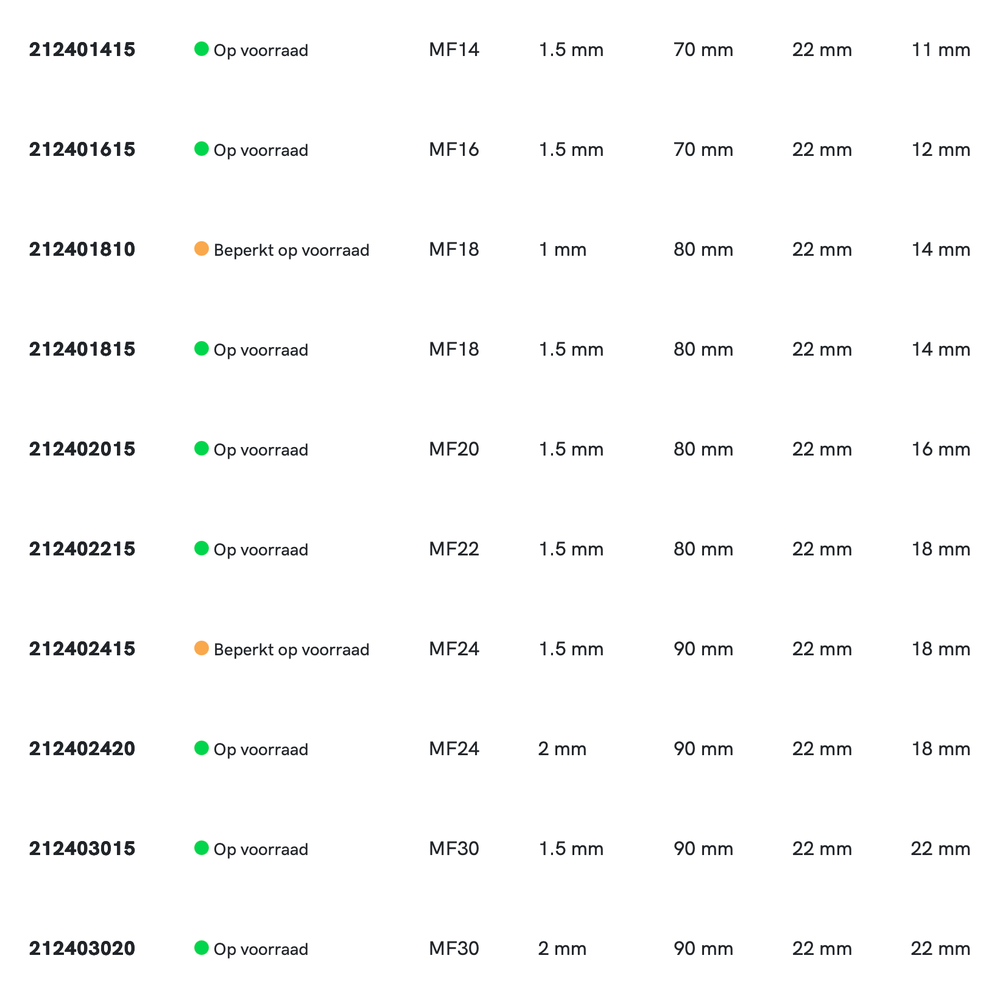Click orange stock dot for 212401810
Image resolution: width=1000 pixels, height=1000 pixels.
click(201, 249)
